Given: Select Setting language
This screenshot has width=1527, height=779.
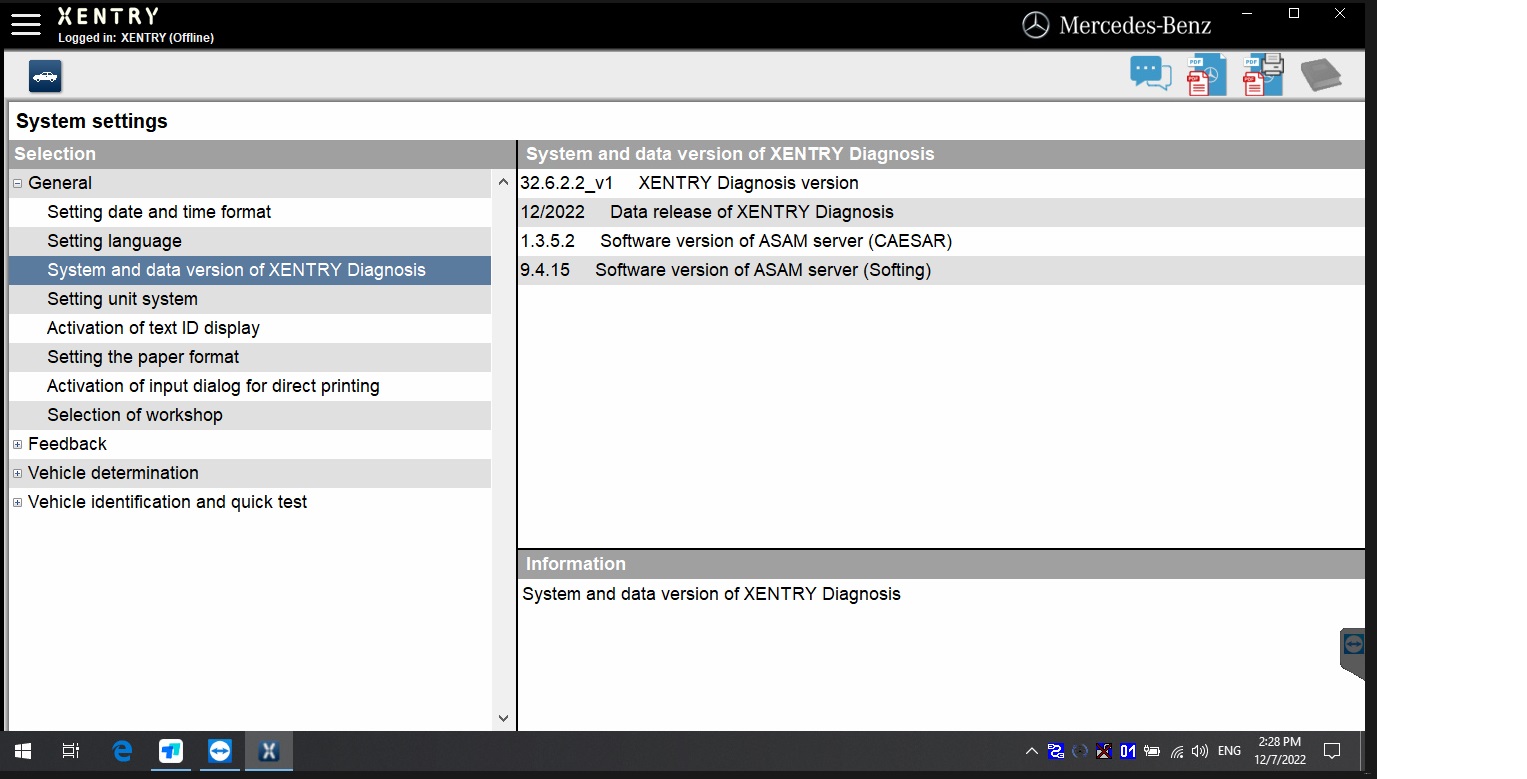Looking at the screenshot, I should tap(250, 241).
